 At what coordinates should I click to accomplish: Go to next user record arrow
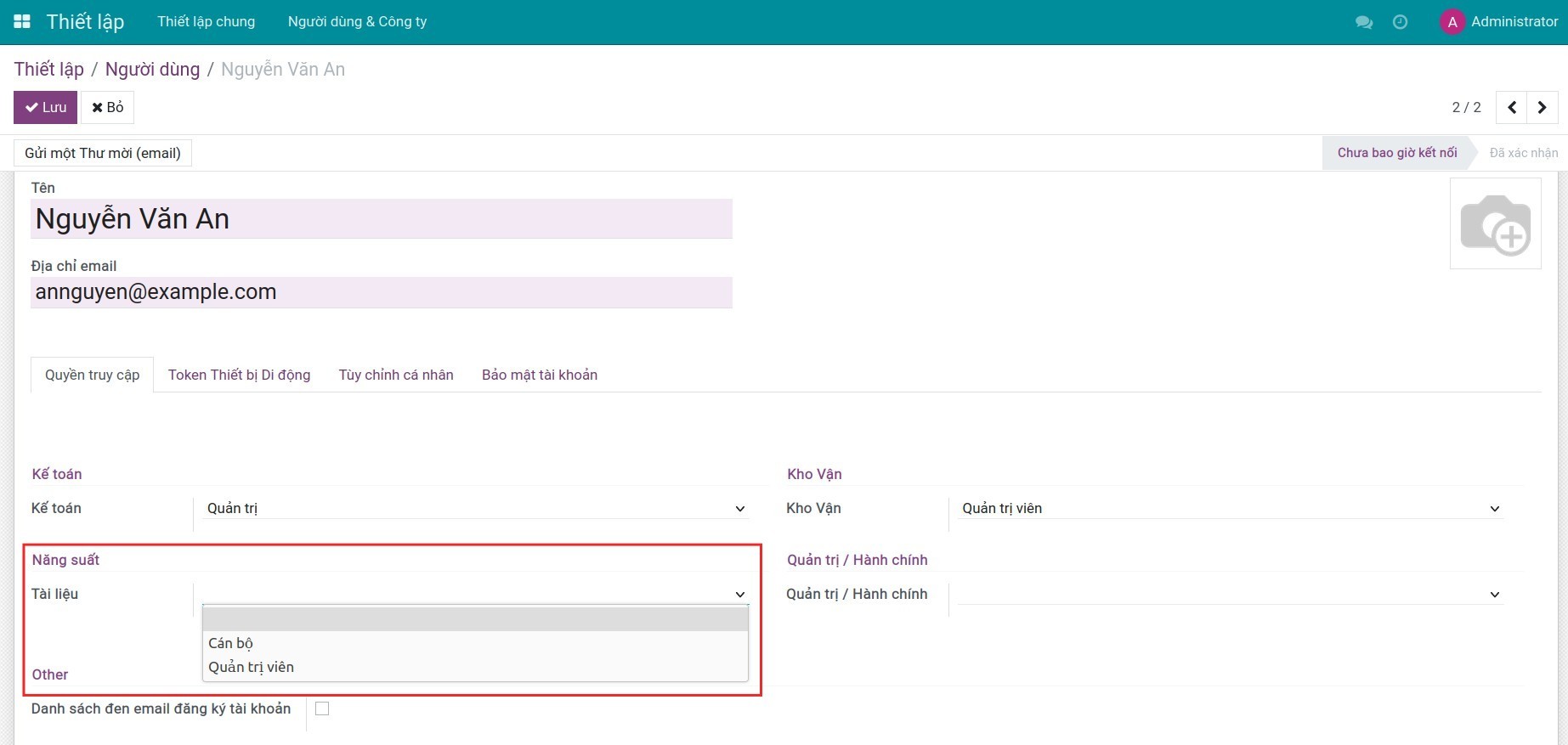[1542, 108]
